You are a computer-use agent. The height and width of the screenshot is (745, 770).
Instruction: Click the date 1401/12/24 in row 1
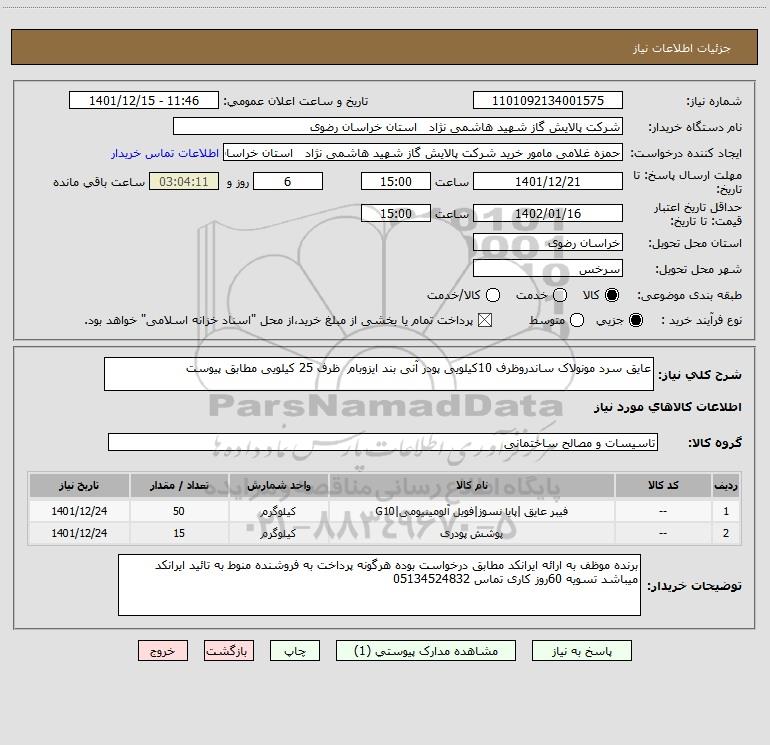79,511
